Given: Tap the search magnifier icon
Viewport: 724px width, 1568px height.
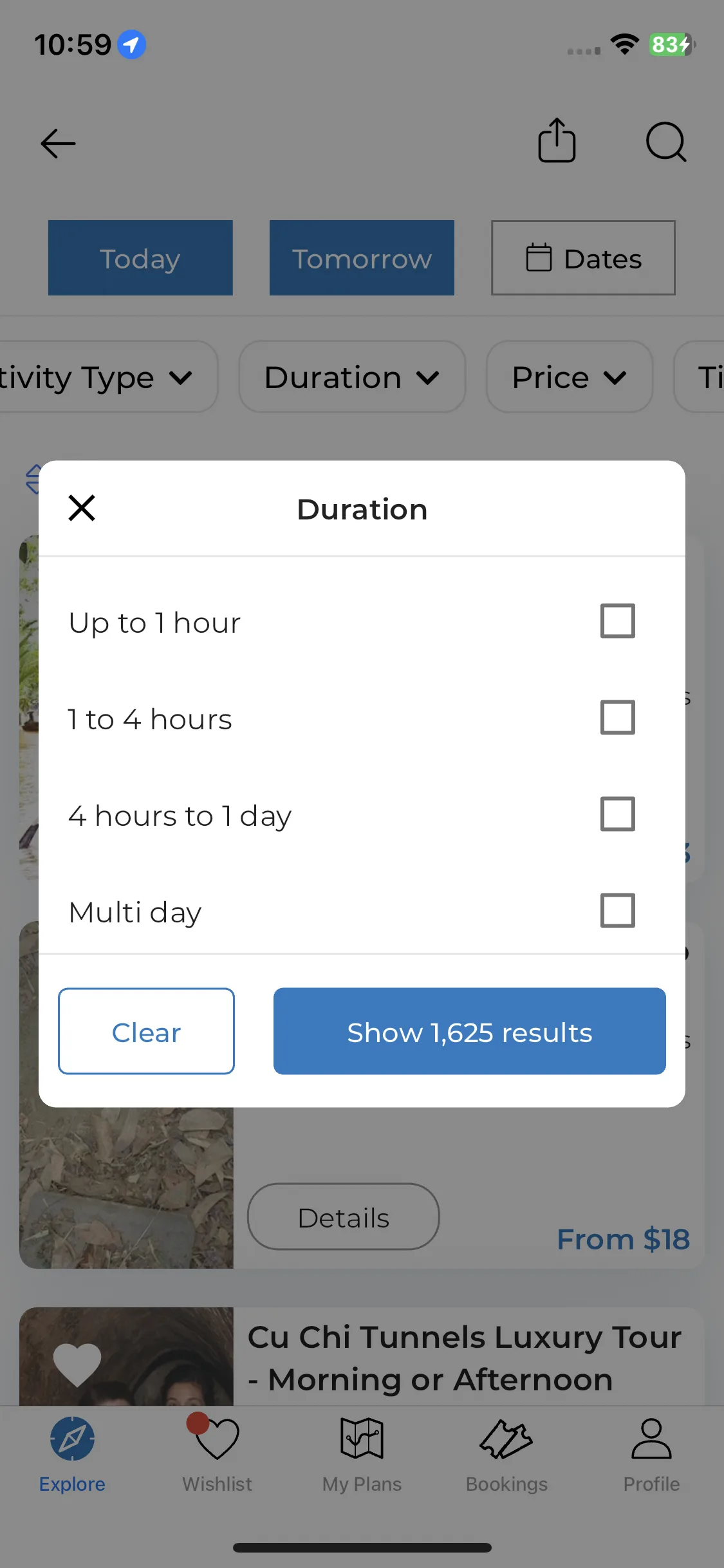Looking at the screenshot, I should click(666, 142).
